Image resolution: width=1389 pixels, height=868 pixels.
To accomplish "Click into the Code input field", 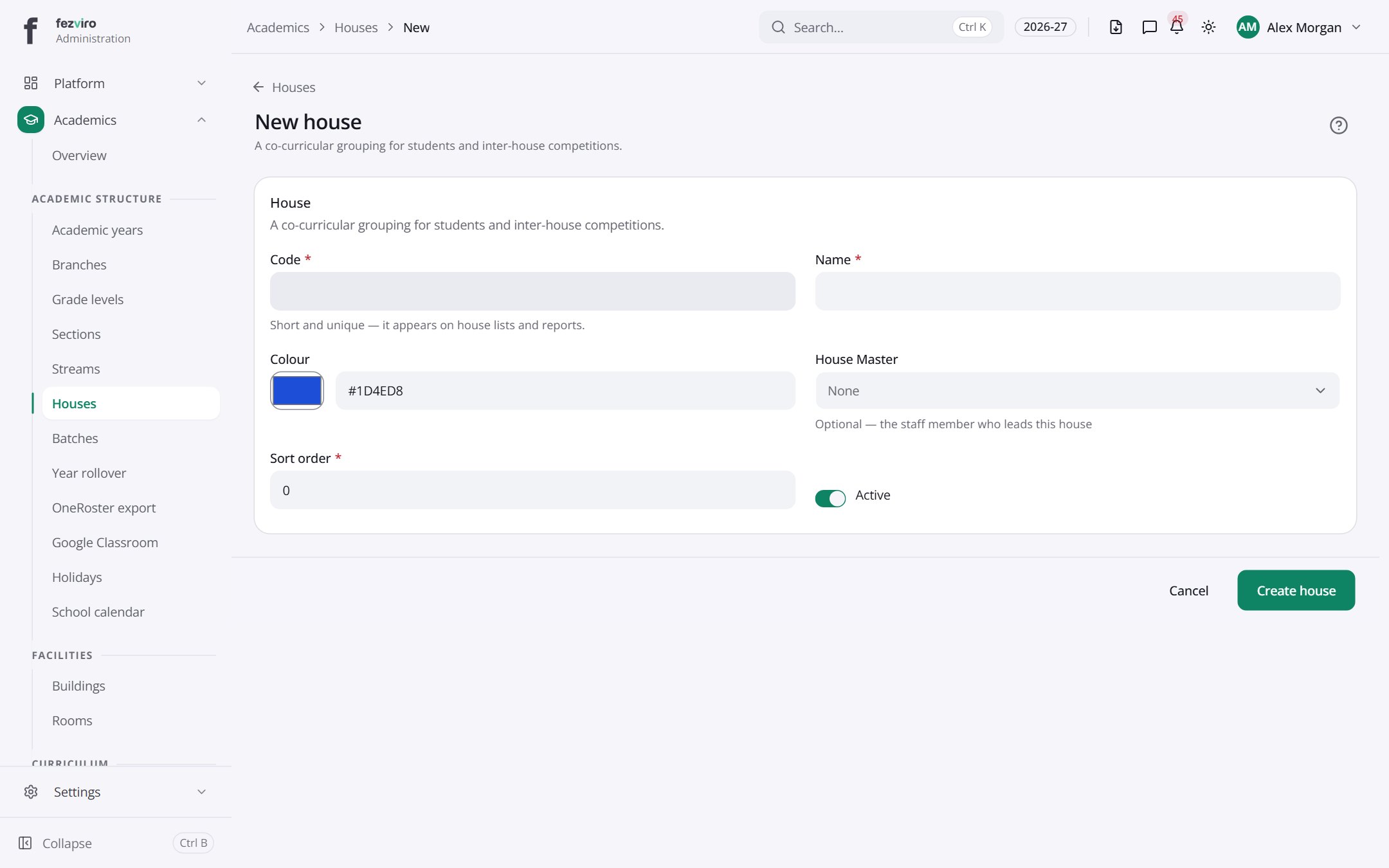I will 532,291.
